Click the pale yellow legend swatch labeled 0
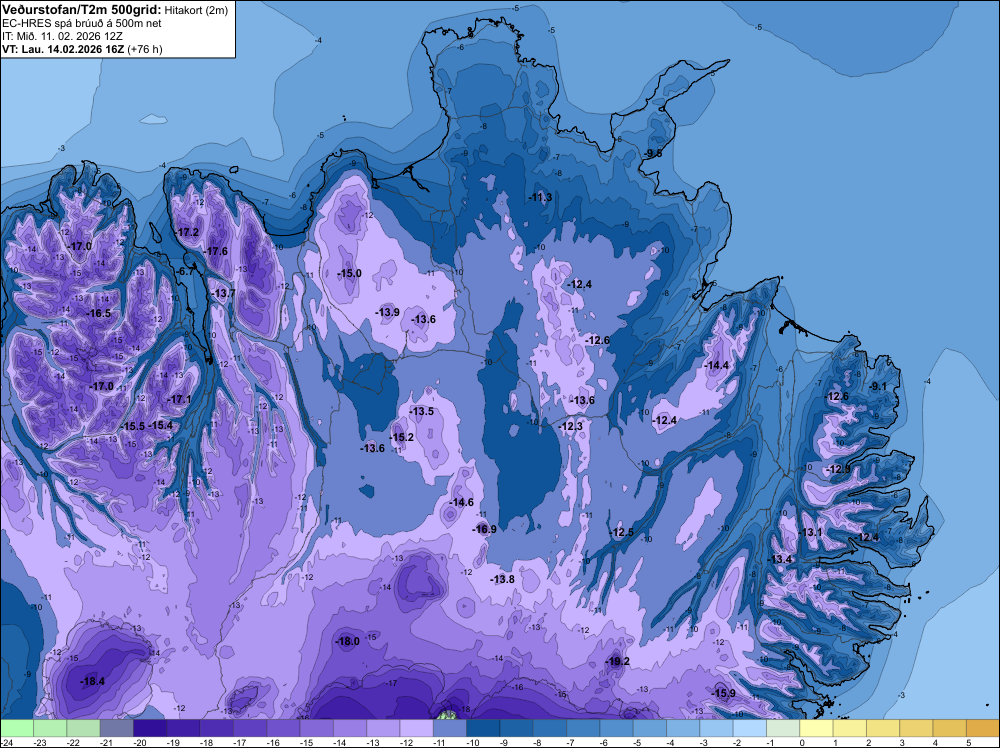Screen dimensions: 1000x748 (816, 728)
